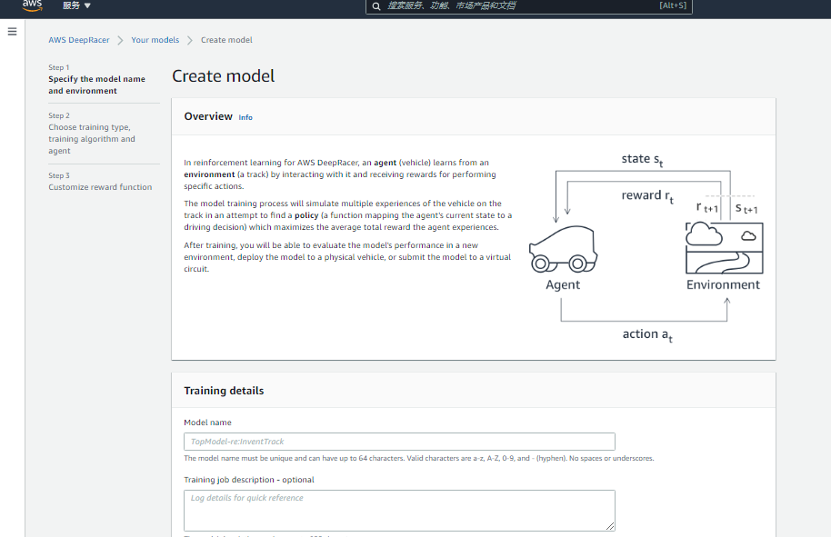
Task: Grab the textarea resize handle
Action: [x=610, y=526]
